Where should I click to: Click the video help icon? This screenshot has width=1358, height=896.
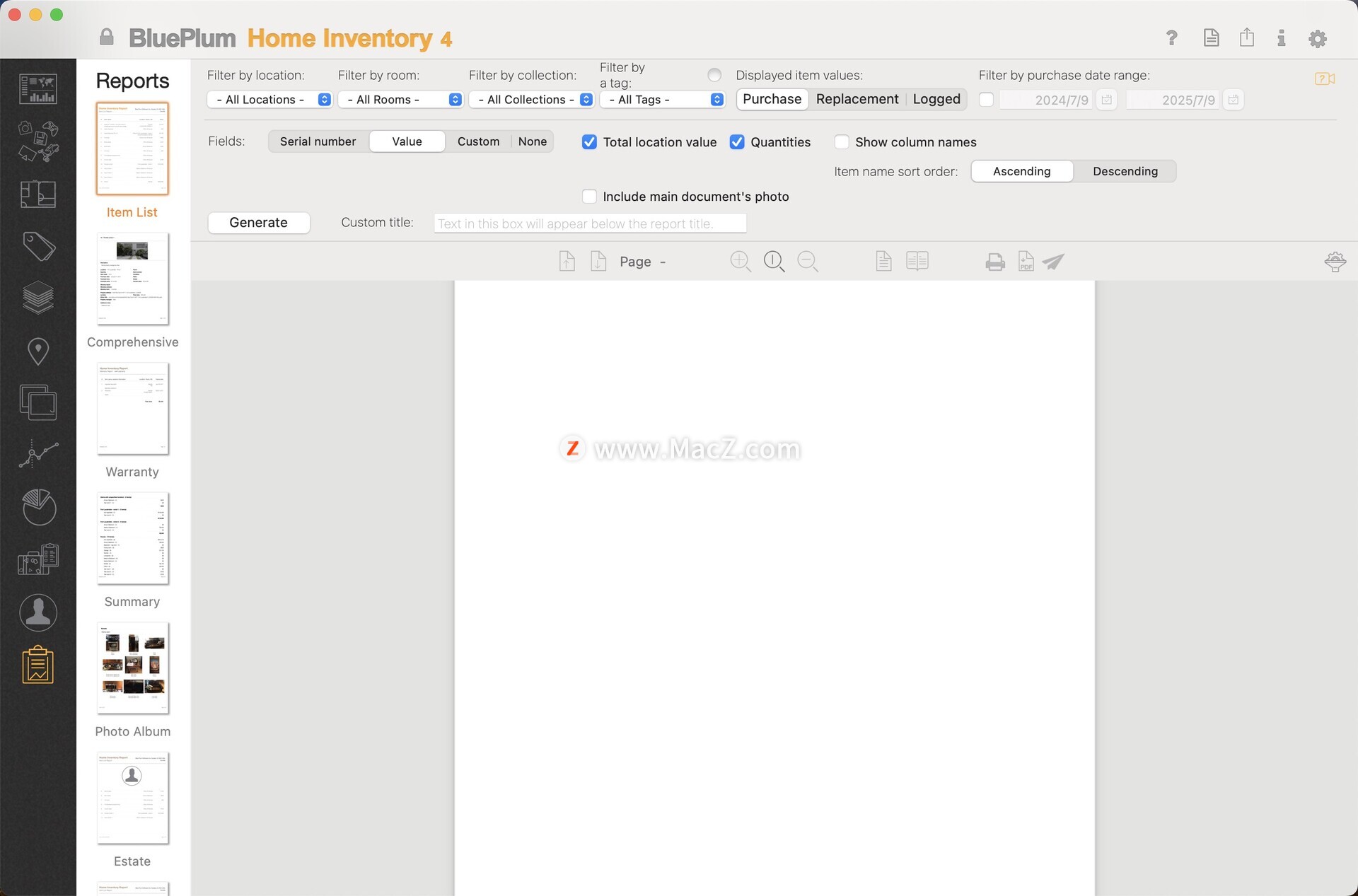tap(1325, 78)
